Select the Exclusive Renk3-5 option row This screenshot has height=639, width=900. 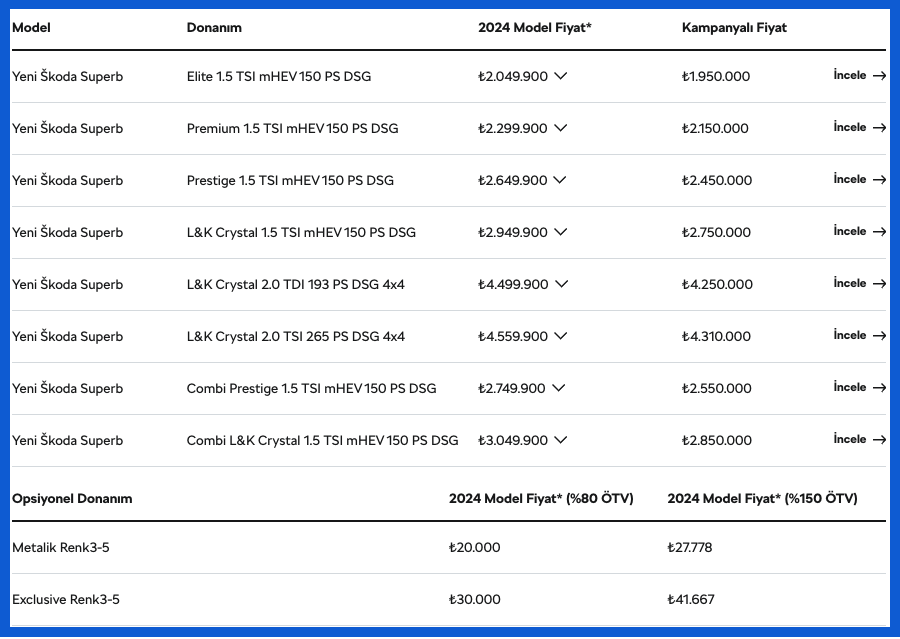pos(449,599)
